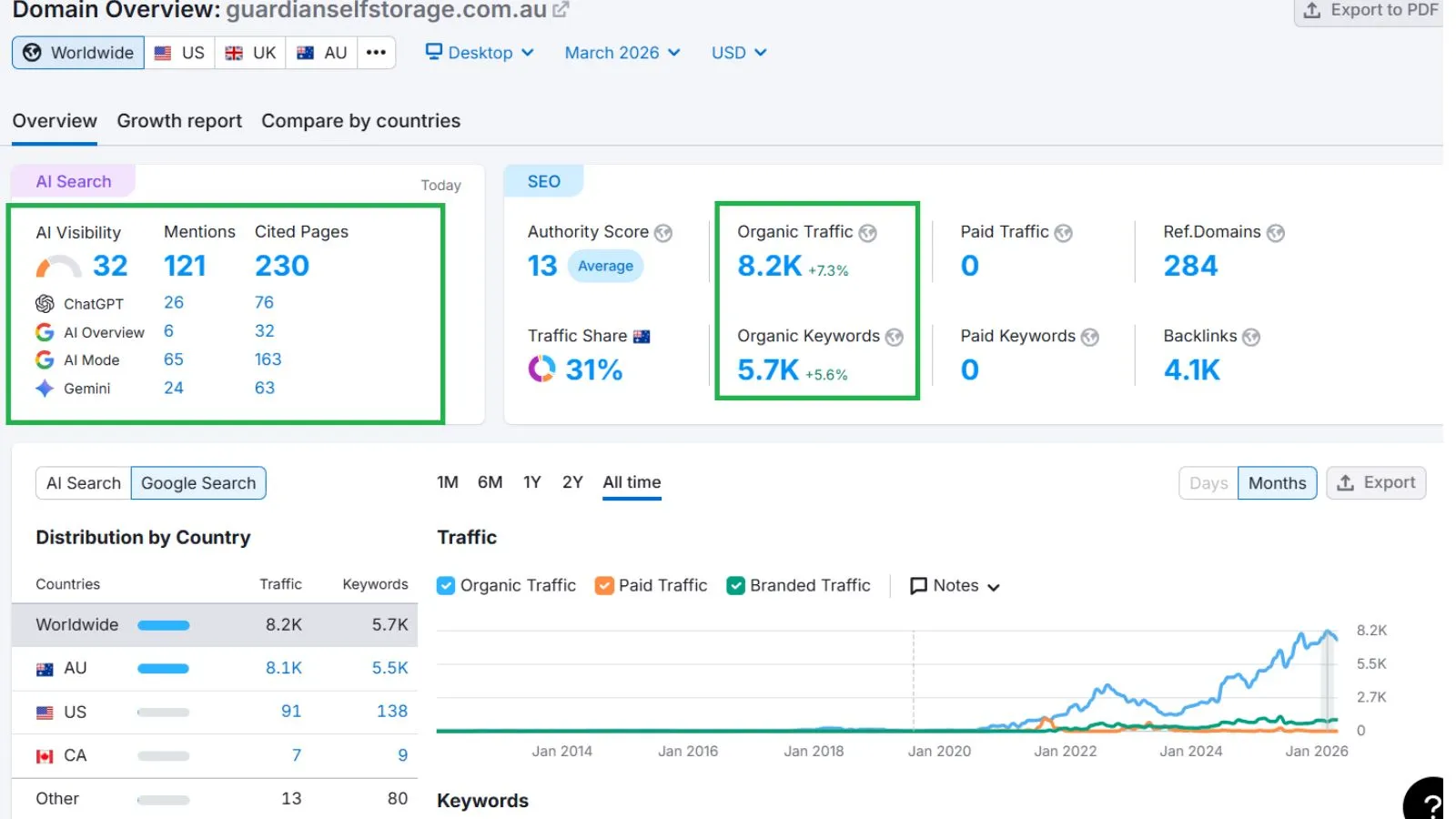Click the globe icon next to Paid Traffic
The height and width of the screenshot is (819, 1456).
tap(1063, 233)
